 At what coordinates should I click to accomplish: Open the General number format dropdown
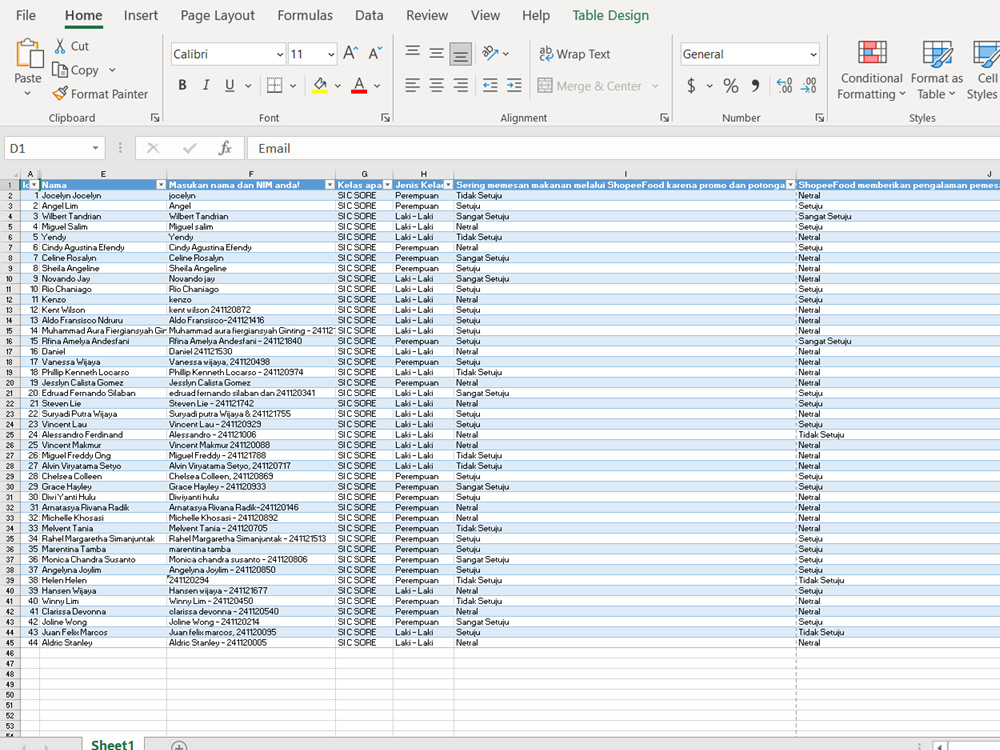[x=813, y=54]
